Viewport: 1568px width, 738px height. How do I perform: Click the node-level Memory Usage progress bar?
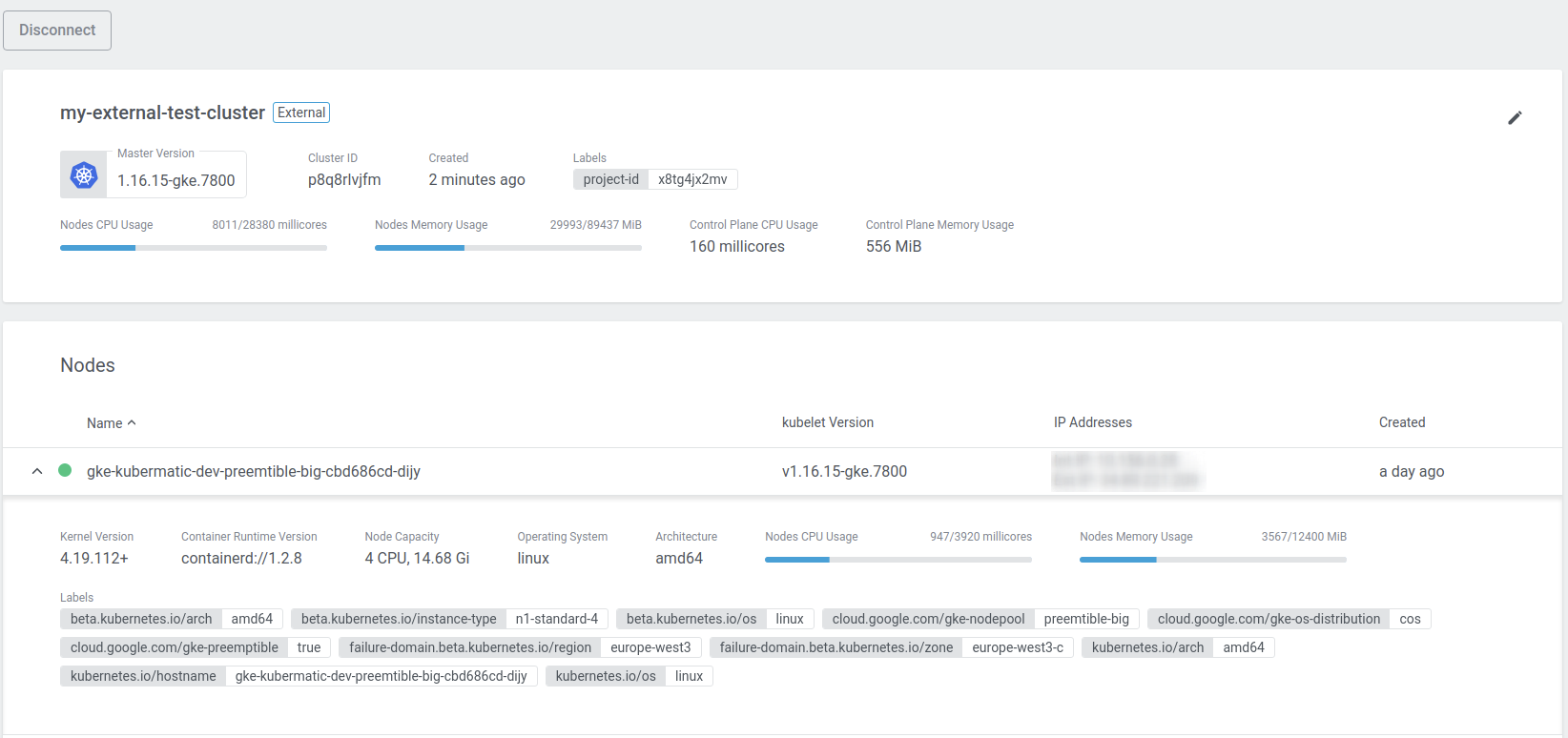tap(1212, 560)
